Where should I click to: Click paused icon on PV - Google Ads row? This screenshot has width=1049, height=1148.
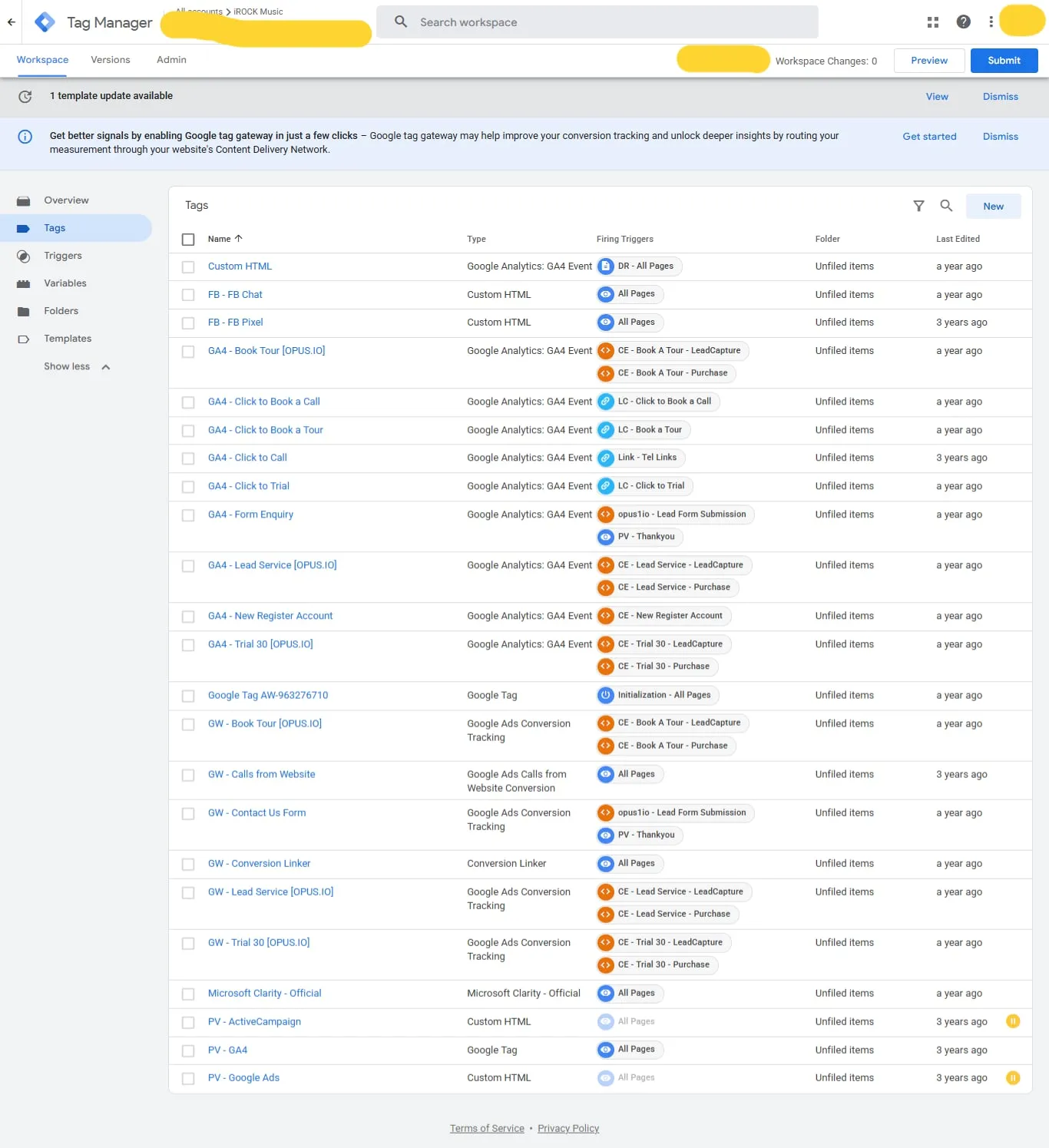pyautogui.click(x=1013, y=1078)
